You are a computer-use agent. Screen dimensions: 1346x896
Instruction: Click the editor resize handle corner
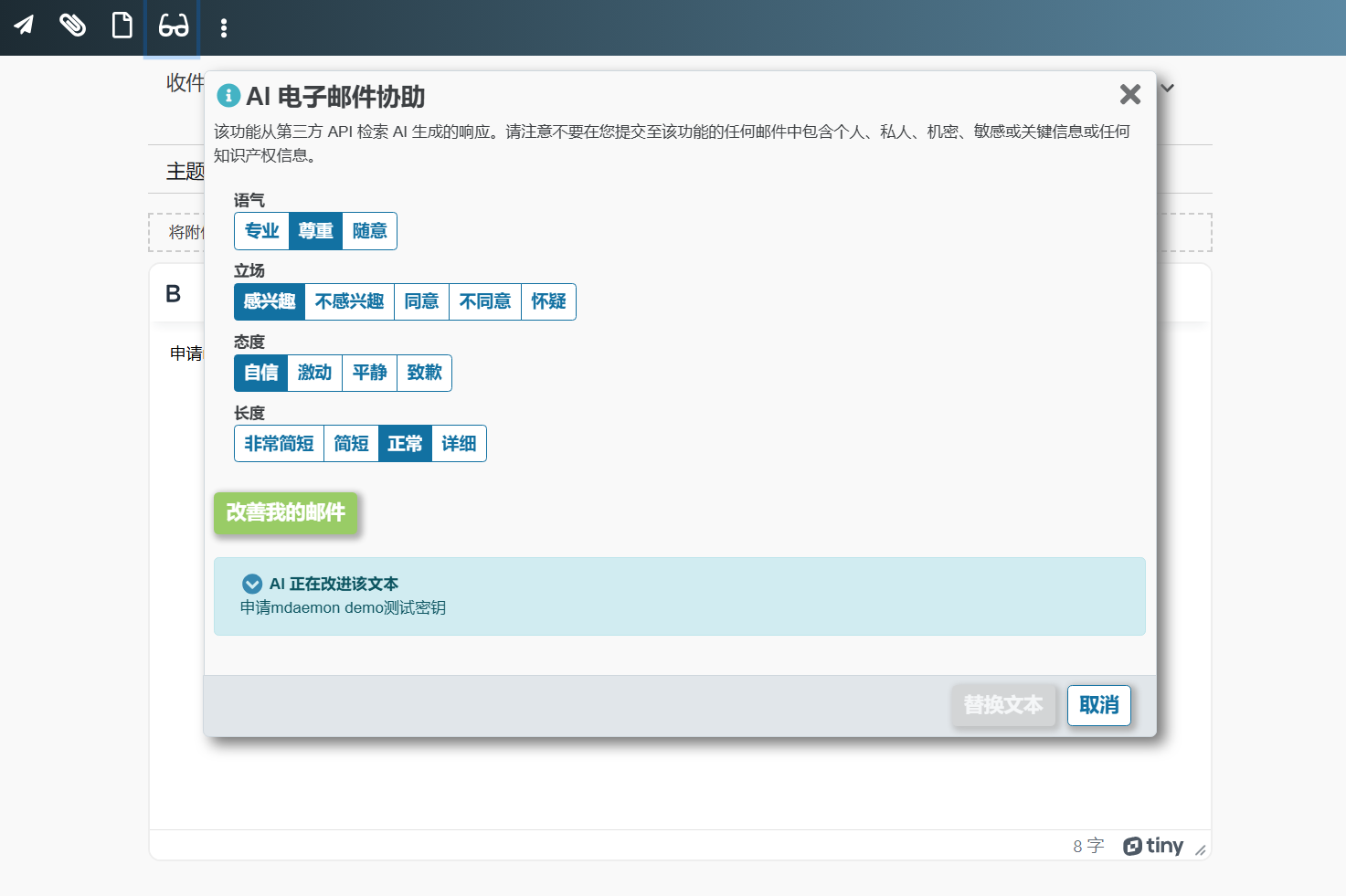[x=1201, y=850]
